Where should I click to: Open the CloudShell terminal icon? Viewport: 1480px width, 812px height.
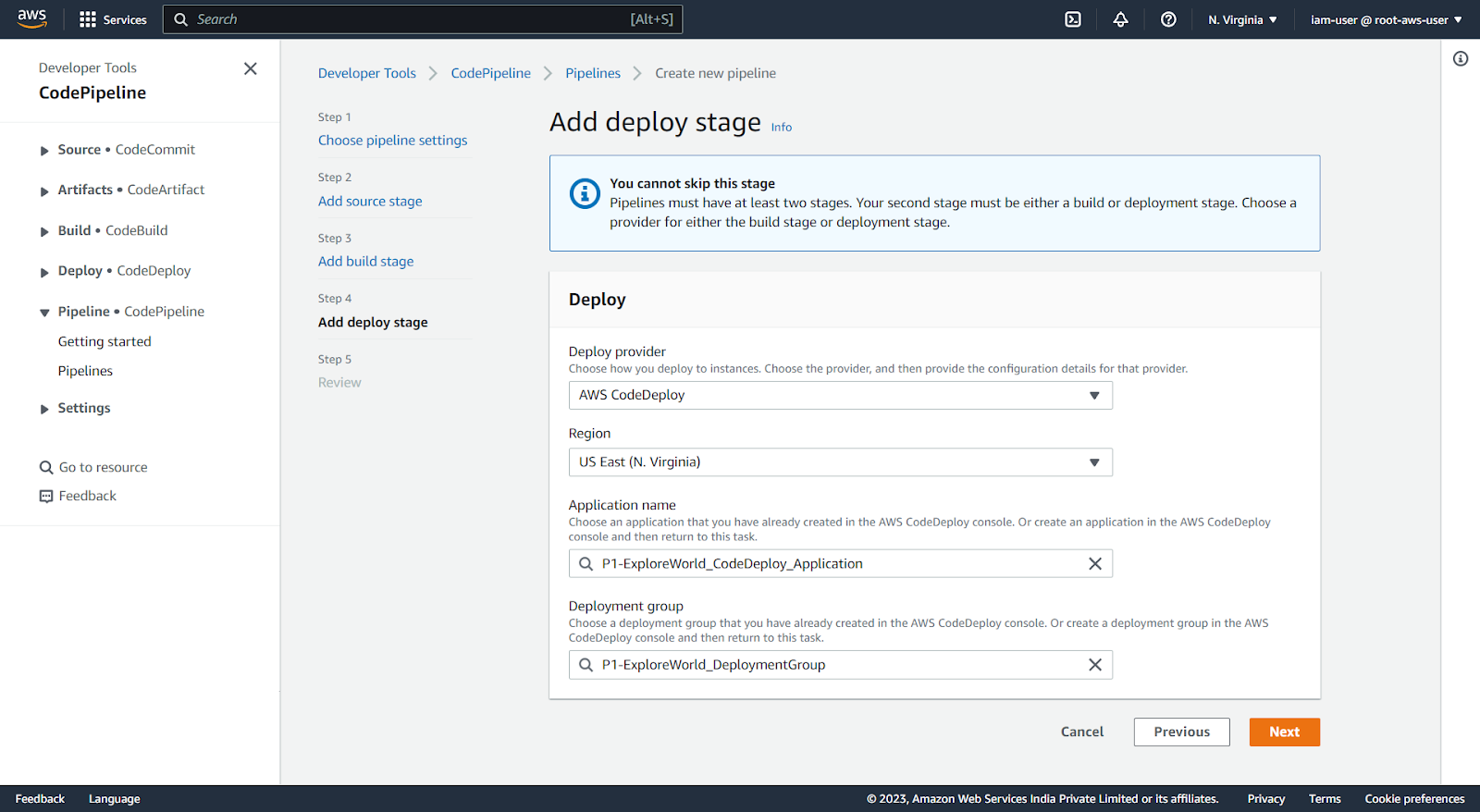point(1073,19)
